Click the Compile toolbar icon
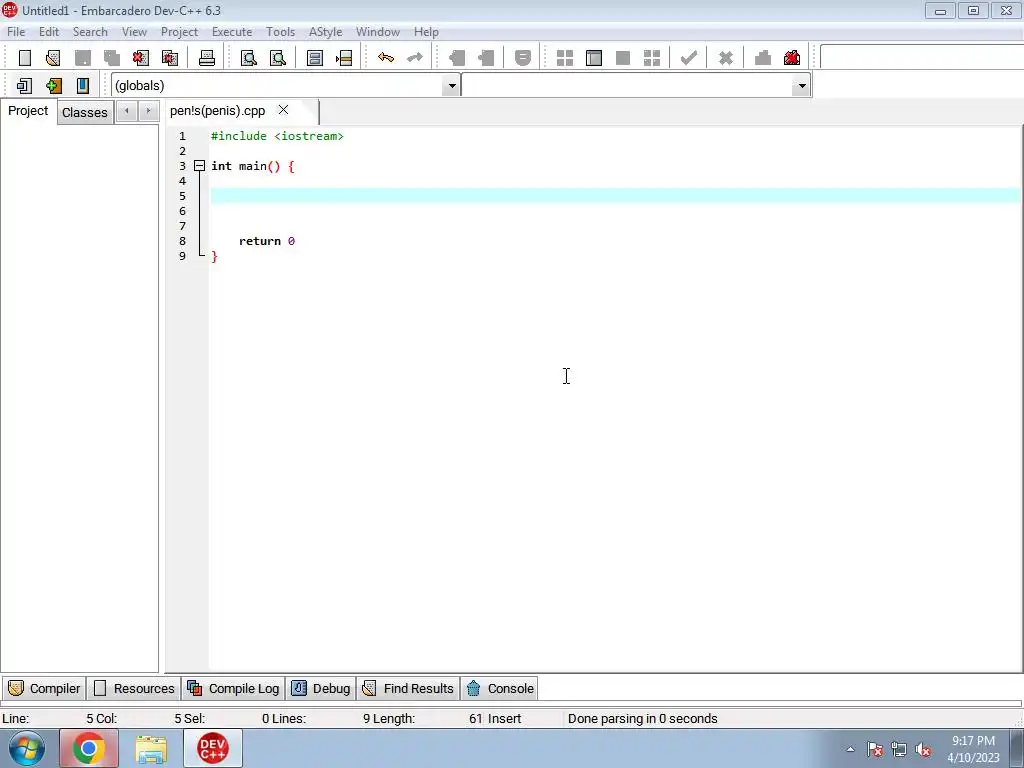1024x768 pixels. 565,57
